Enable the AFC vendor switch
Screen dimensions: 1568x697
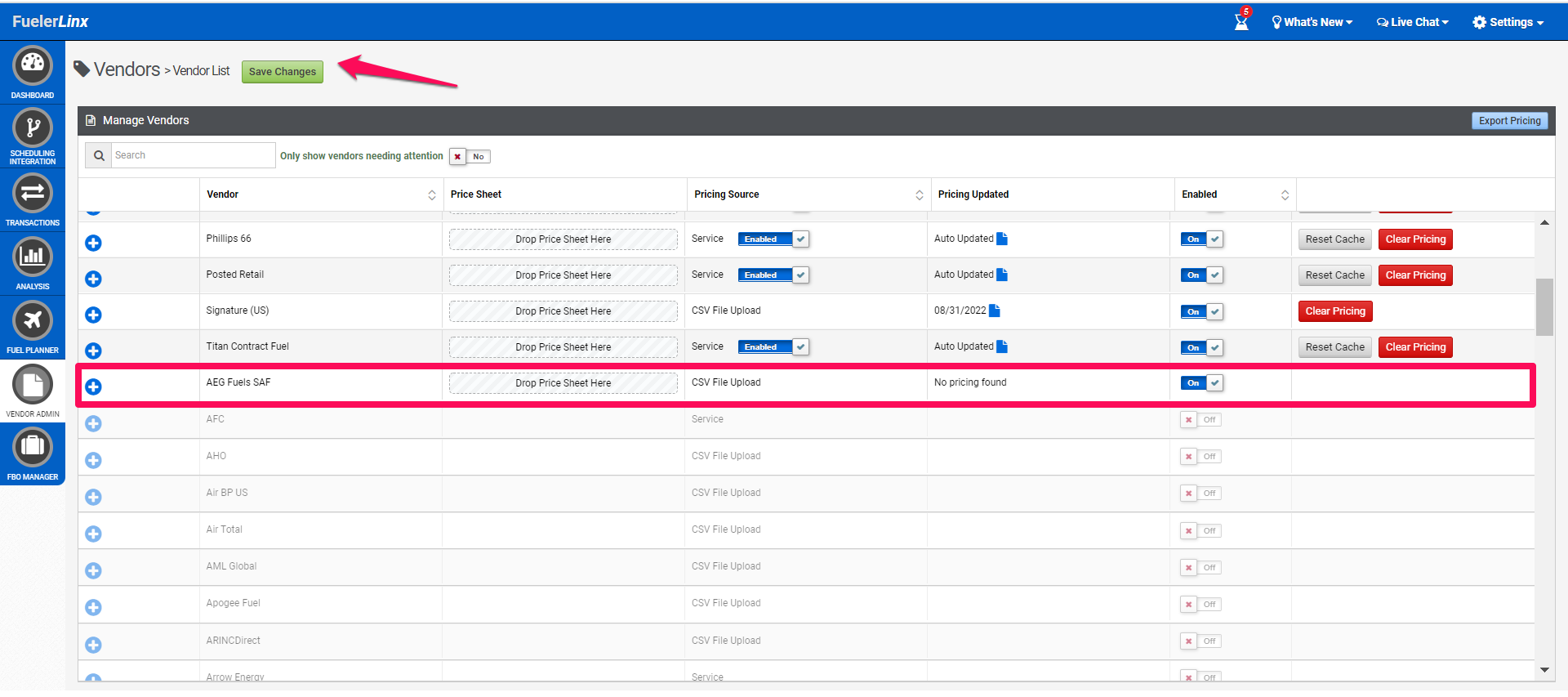(1200, 420)
